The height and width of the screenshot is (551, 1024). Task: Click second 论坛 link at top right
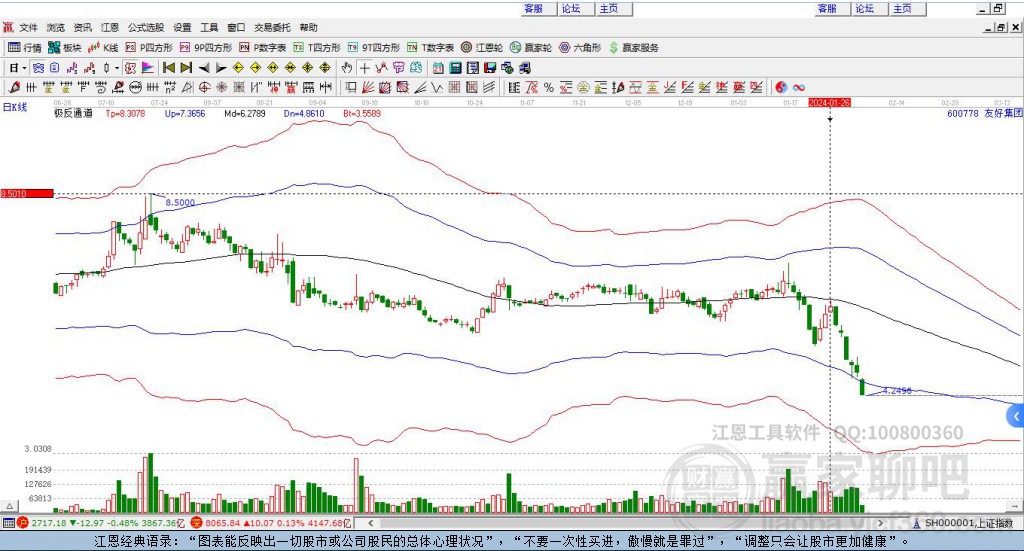pyautogui.click(x=864, y=8)
